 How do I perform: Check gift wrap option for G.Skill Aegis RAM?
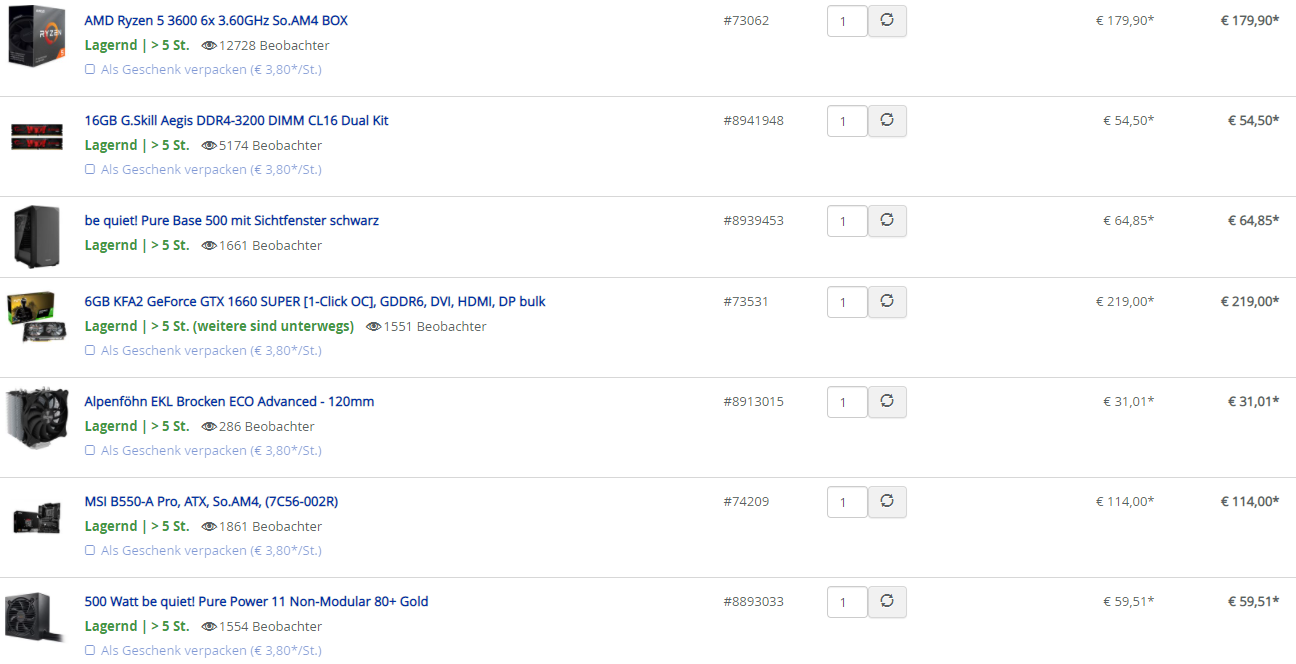point(90,170)
